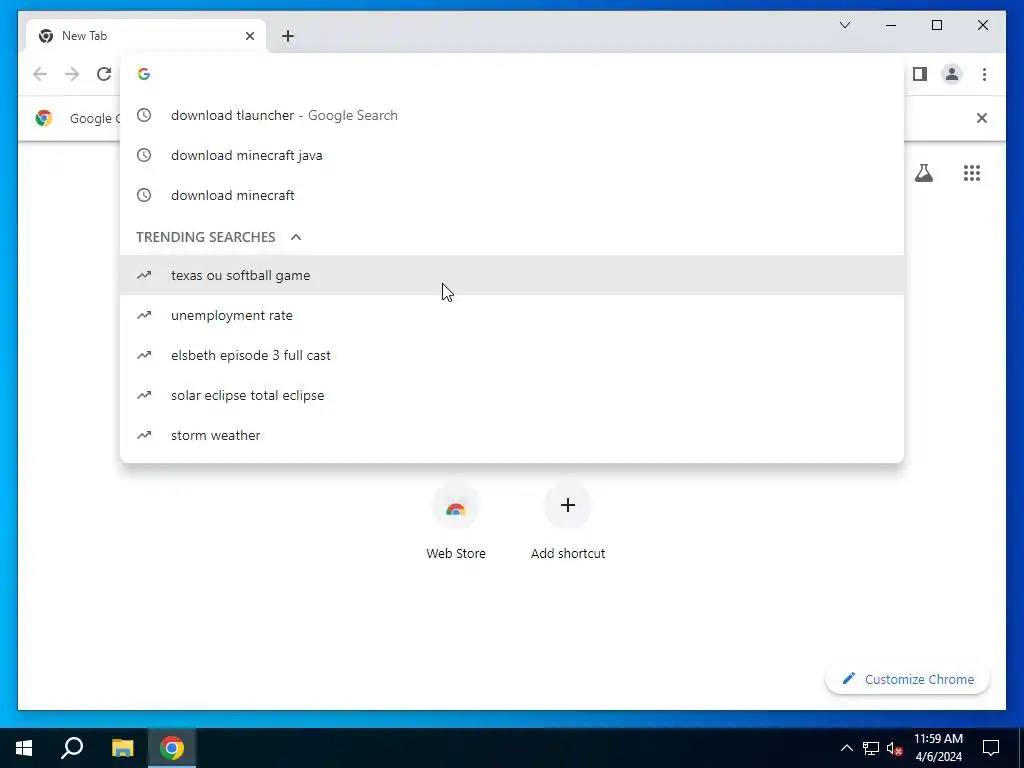Screen dimensions: 1024x768
Task: Click the Add shortcut plus icon
Action: coord(568,505)
